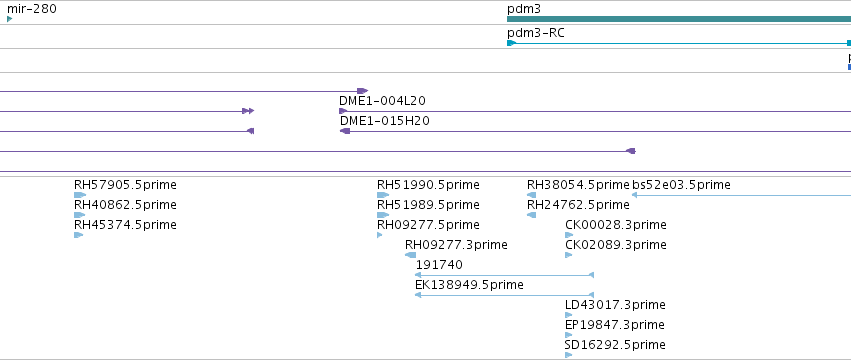The height and width of the screenshot is (360, 851).
Task: Select the RH51989.5prime feature label
Action: tap(428, 205)
